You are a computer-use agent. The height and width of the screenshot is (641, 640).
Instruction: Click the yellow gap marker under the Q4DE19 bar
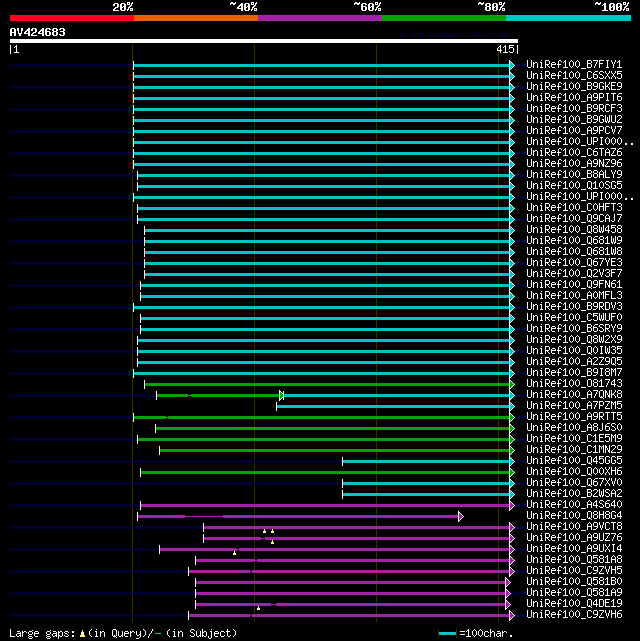tap(258, 608)
